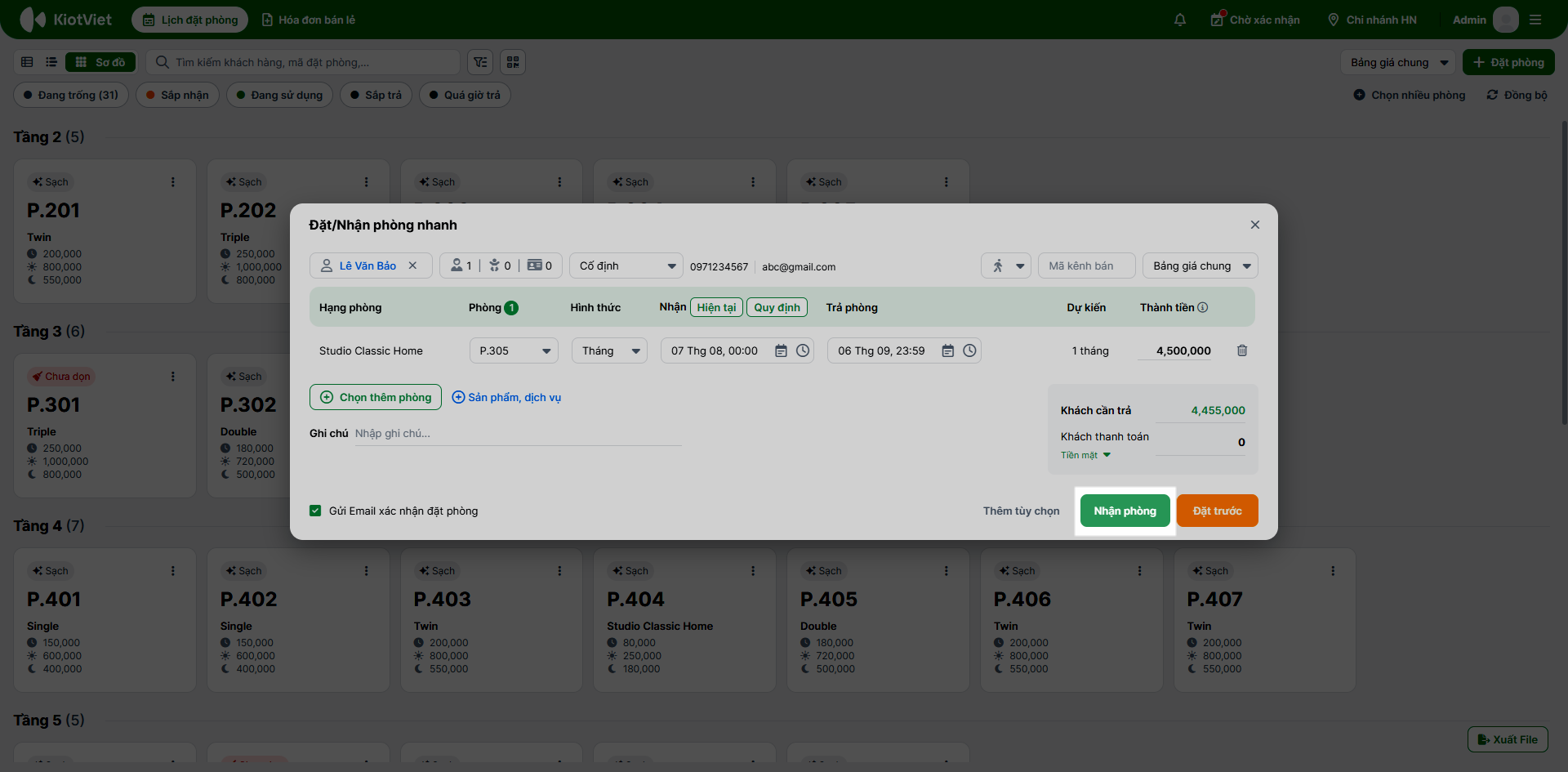
Task: Click the Khách thanh toán amount field
Action: [1200, 442]
